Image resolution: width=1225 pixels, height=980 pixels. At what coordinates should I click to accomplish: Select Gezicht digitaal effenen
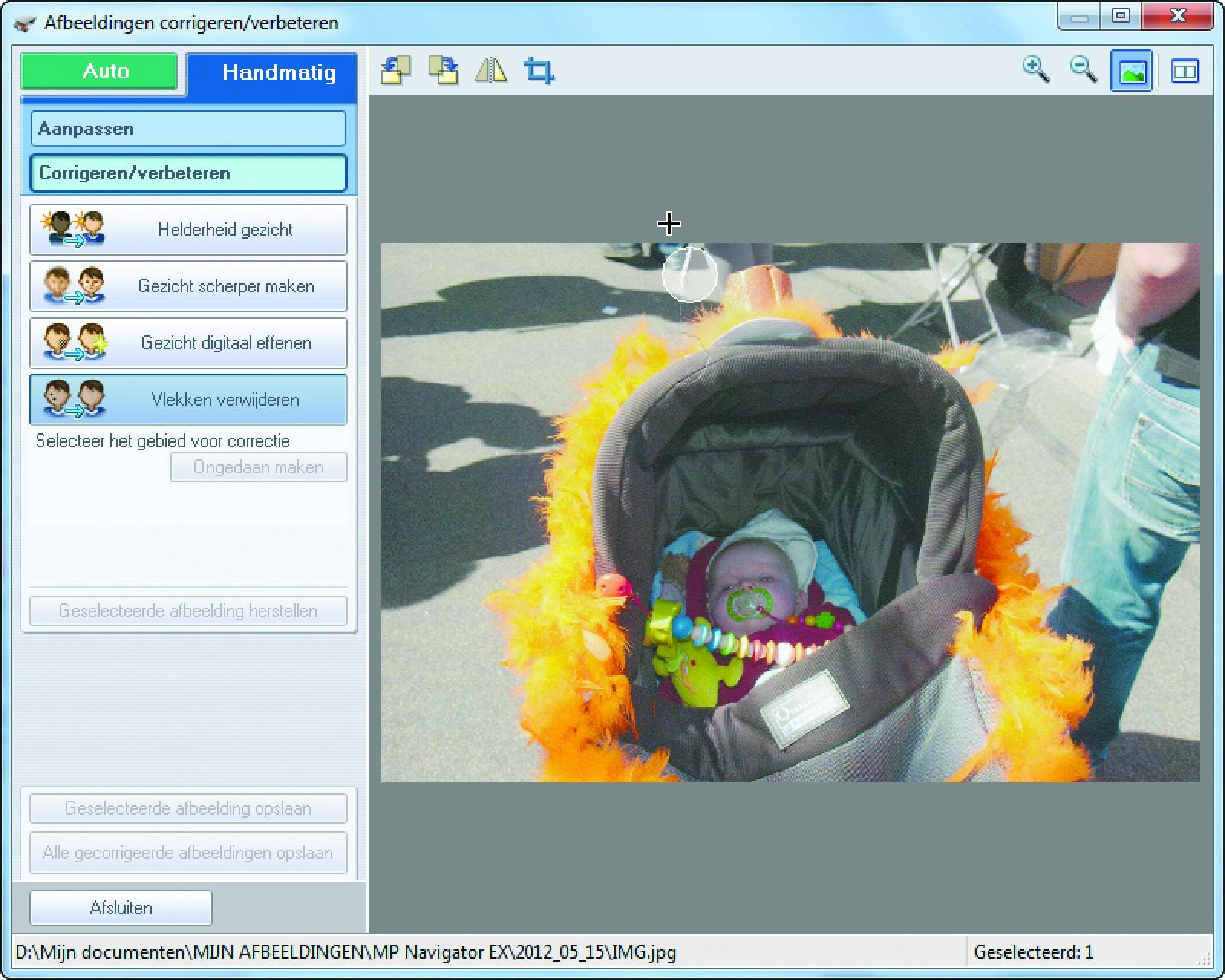click(x=188, y=343)
